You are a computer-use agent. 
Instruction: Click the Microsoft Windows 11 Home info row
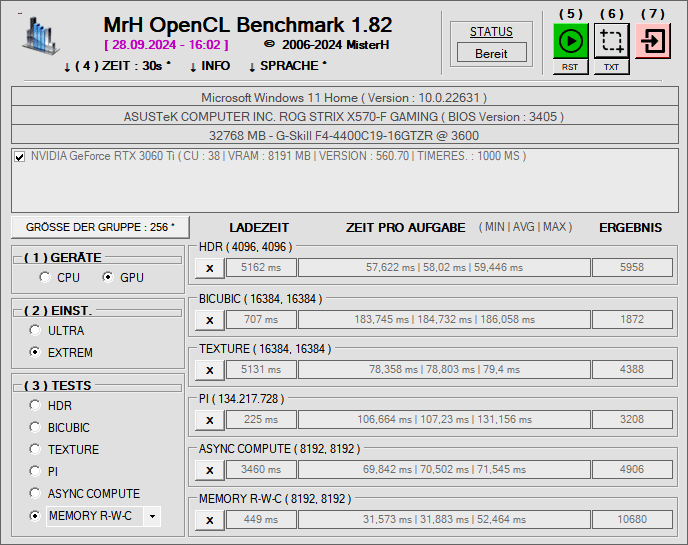[x=345, y=97]
